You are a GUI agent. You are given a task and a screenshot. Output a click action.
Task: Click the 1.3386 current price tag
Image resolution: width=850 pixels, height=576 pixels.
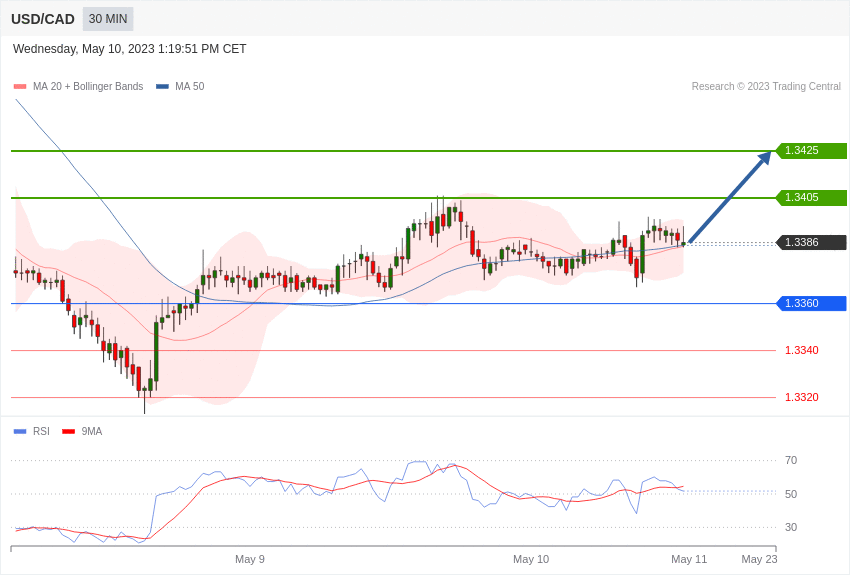point(811,242)
